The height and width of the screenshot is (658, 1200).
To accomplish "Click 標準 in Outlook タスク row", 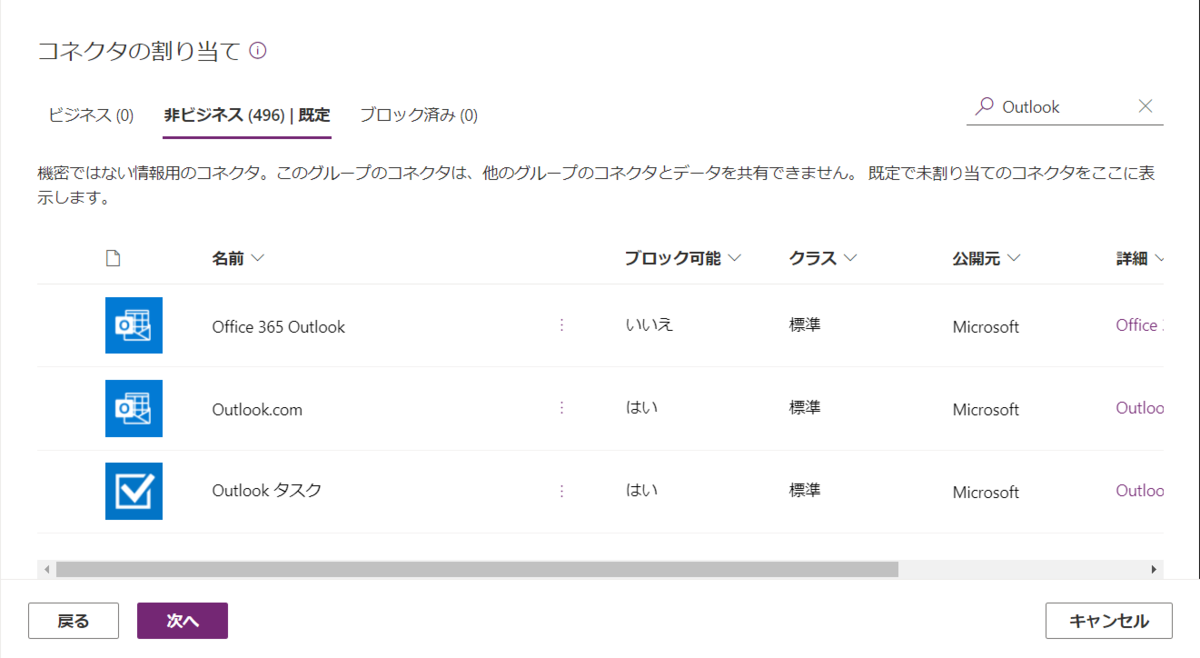I will (805, 491).
